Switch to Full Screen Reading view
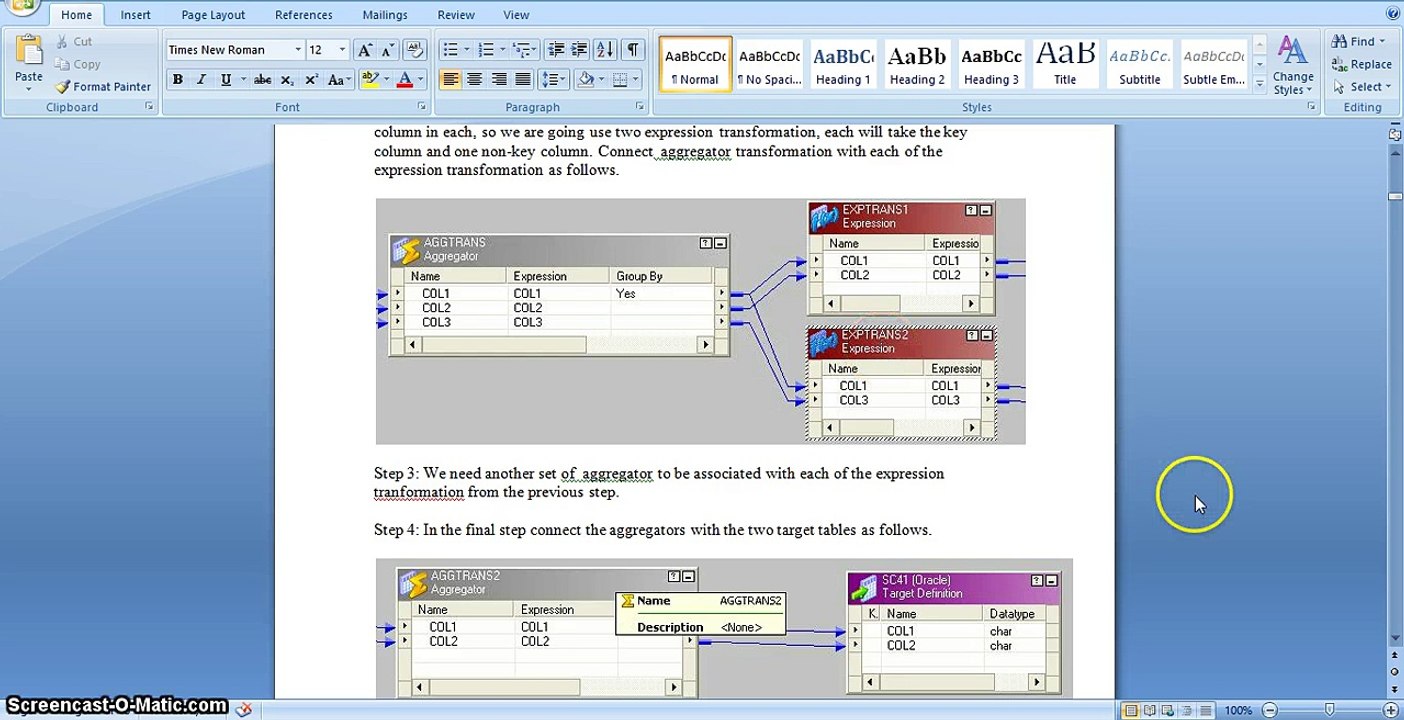 [1150, 711]
